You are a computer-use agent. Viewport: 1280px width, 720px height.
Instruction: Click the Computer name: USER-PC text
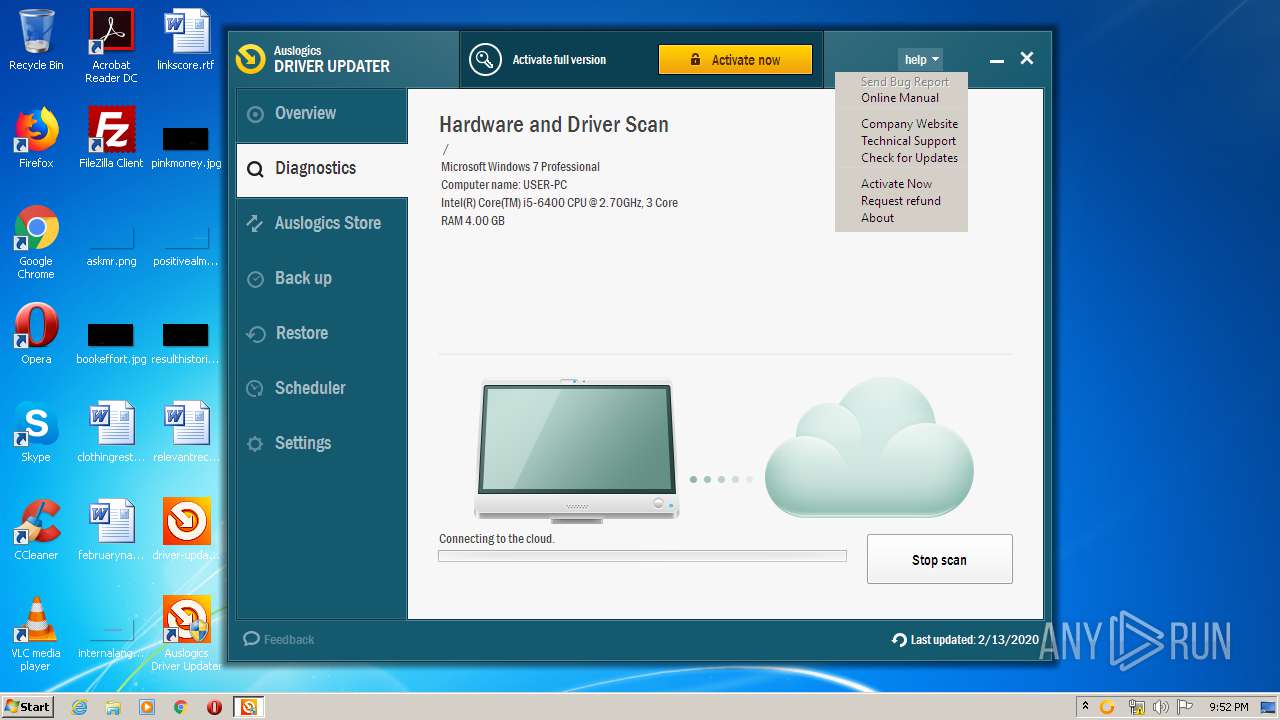pos(504,185)
